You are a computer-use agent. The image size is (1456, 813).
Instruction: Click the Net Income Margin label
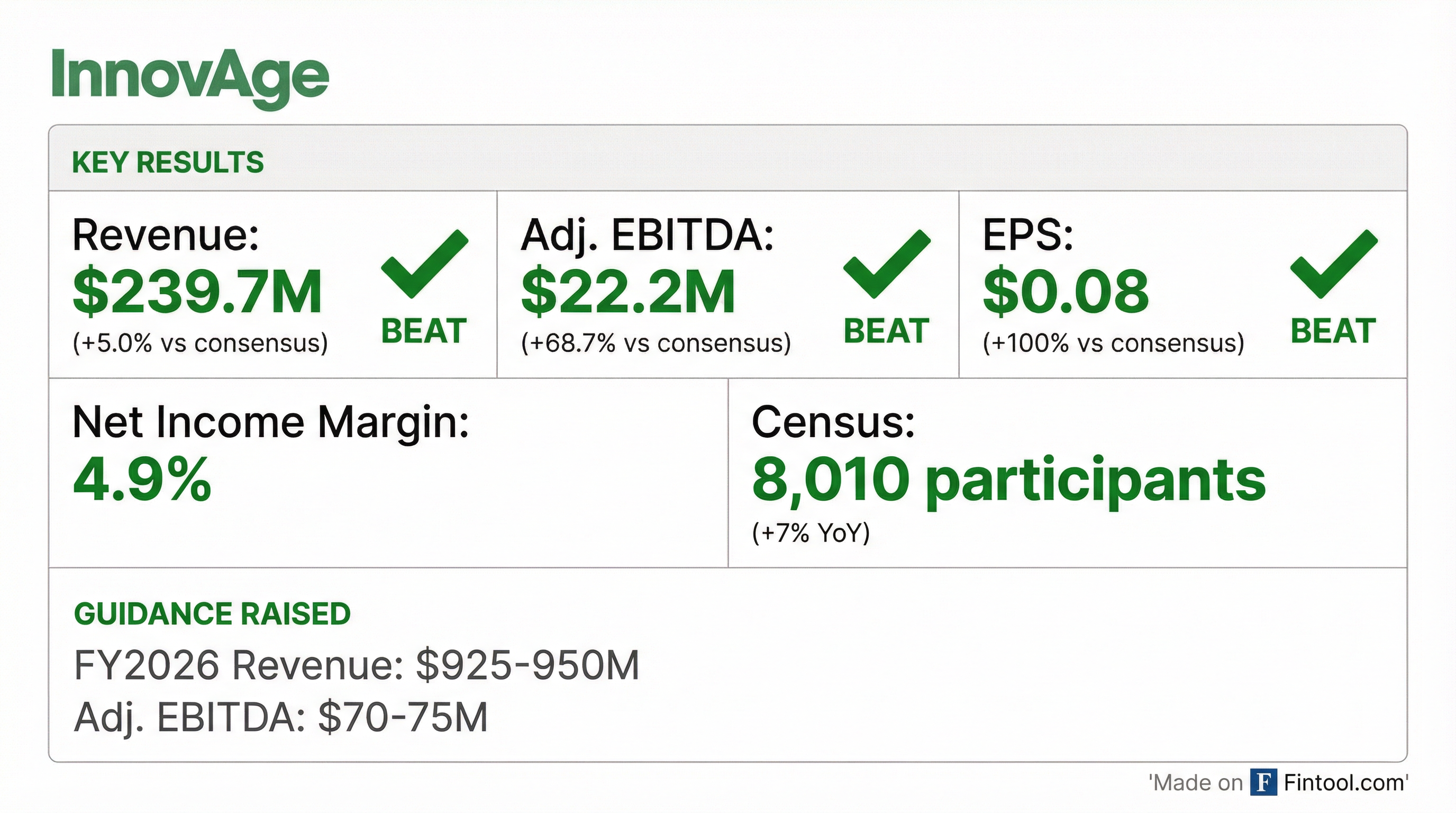tap(271, 422)
